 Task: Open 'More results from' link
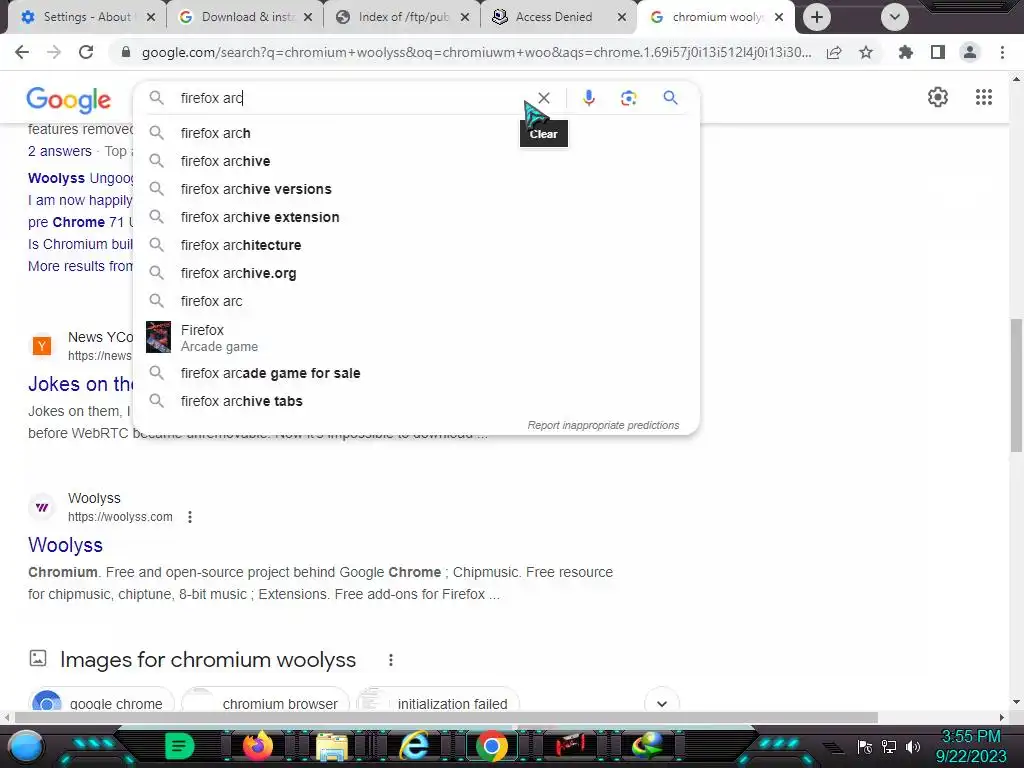click(x=80, y=266)
